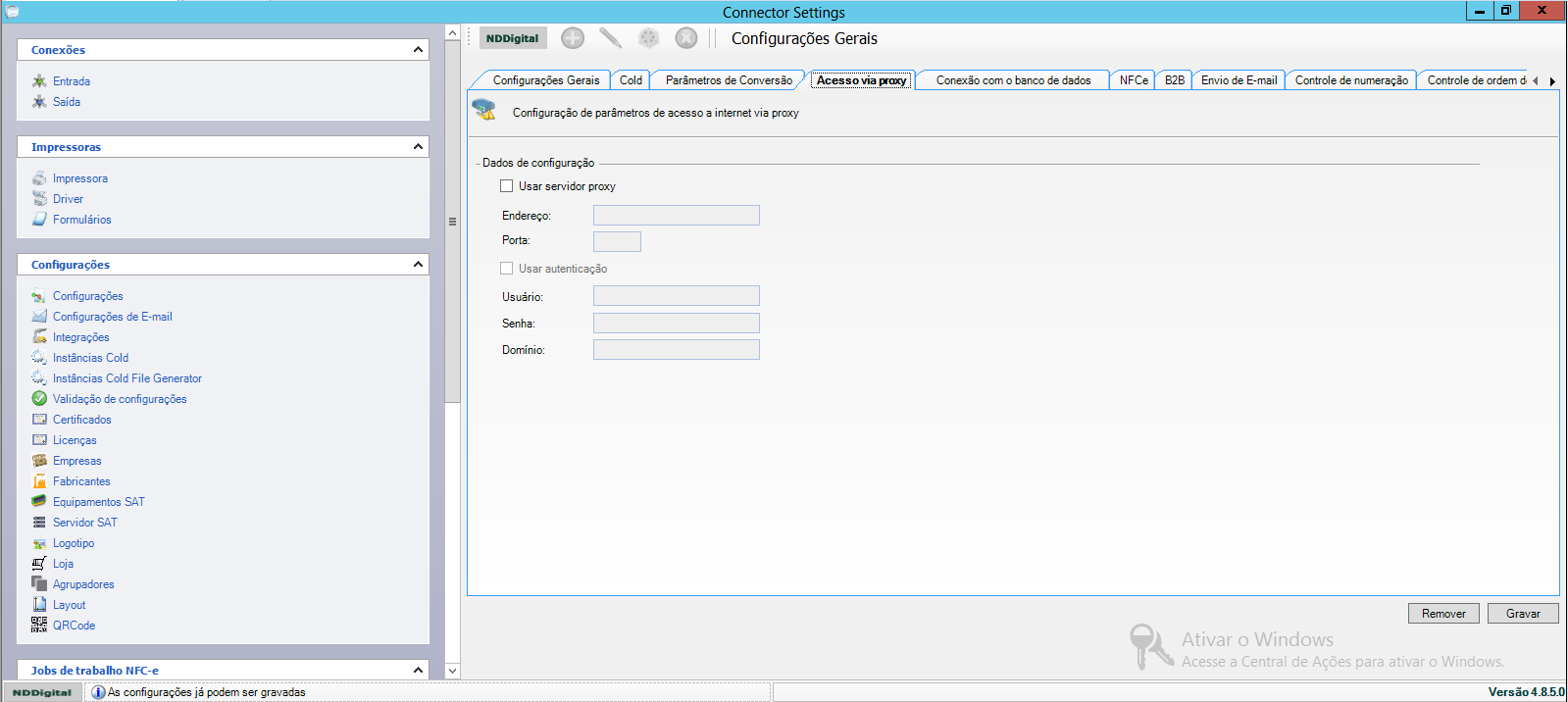The height and width of the screenshot is (702, 1568).
Task: Click the QRCode icon in sidebar
Action: 39,625
